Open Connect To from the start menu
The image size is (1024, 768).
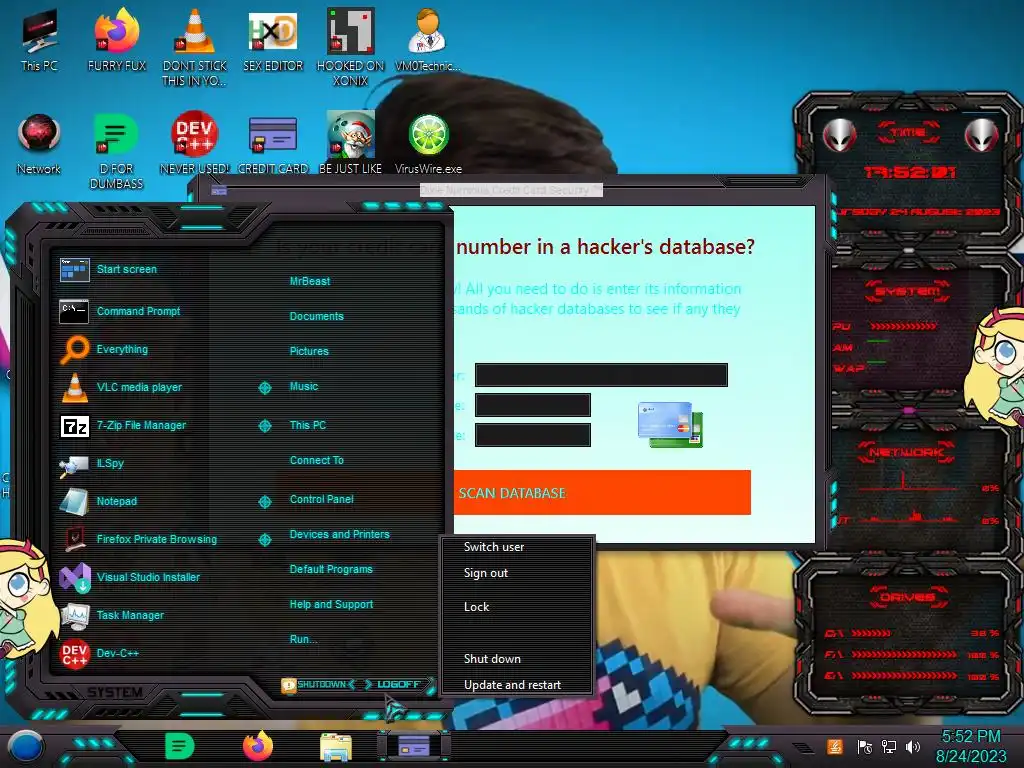[x=317, y=460]
